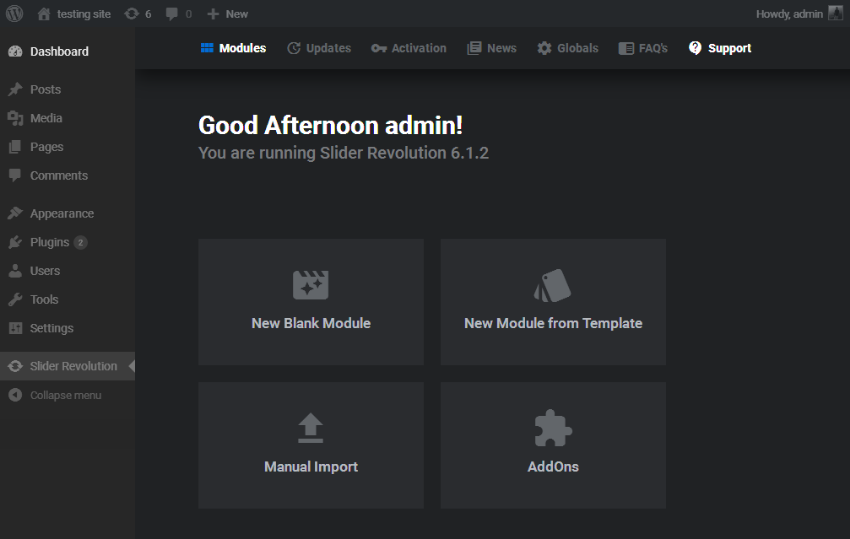
Task: Click the admin avatar thumbnail
Action: pyautogui.click(x=835, y=14)
